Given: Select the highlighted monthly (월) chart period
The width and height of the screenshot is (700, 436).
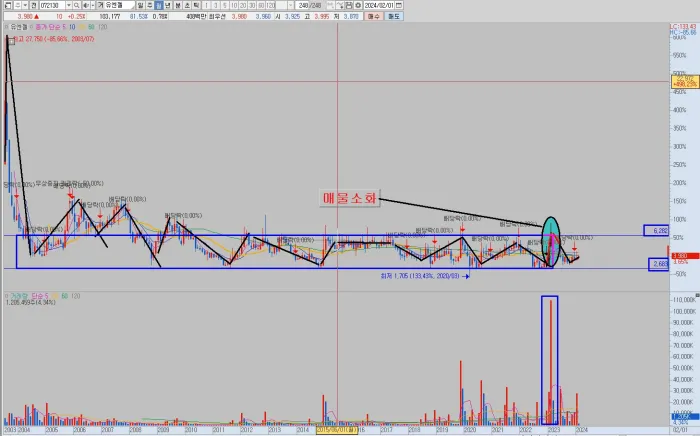Looking at the screenshot, I should tap(158, 5).
